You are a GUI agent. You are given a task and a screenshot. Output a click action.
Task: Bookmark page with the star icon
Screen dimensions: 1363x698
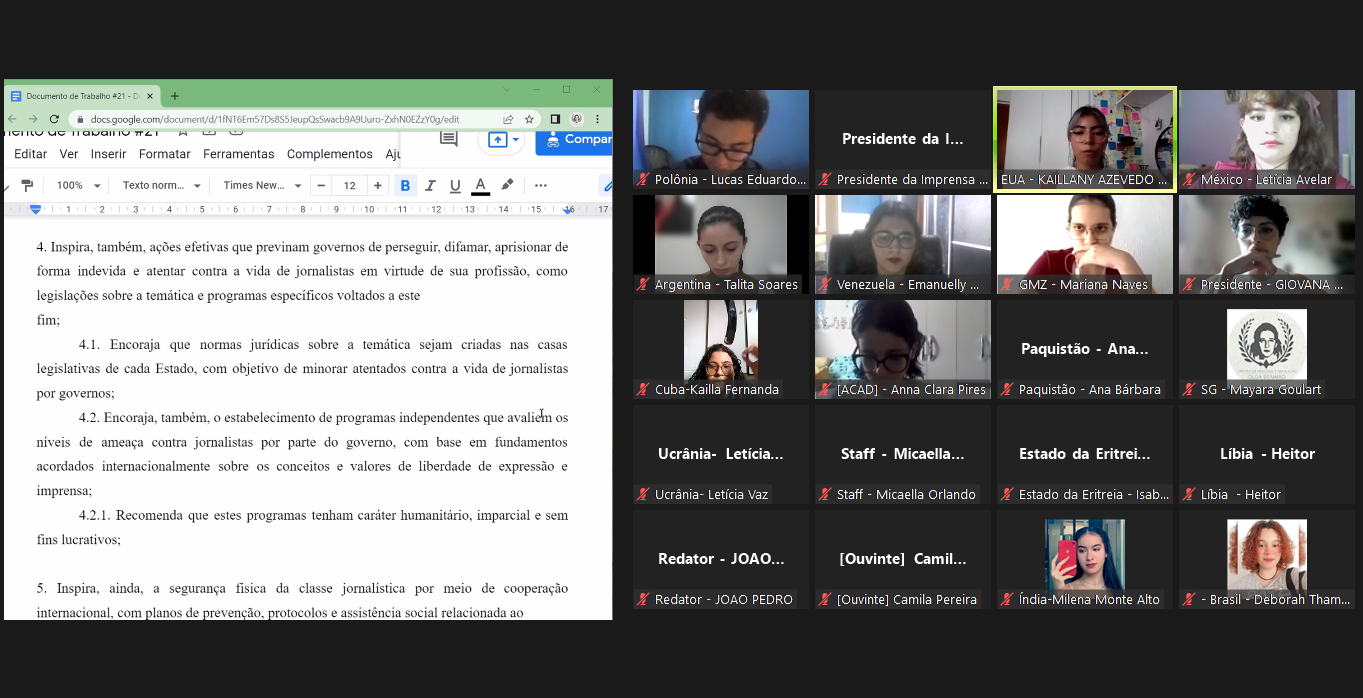click(x=529, y=119)
